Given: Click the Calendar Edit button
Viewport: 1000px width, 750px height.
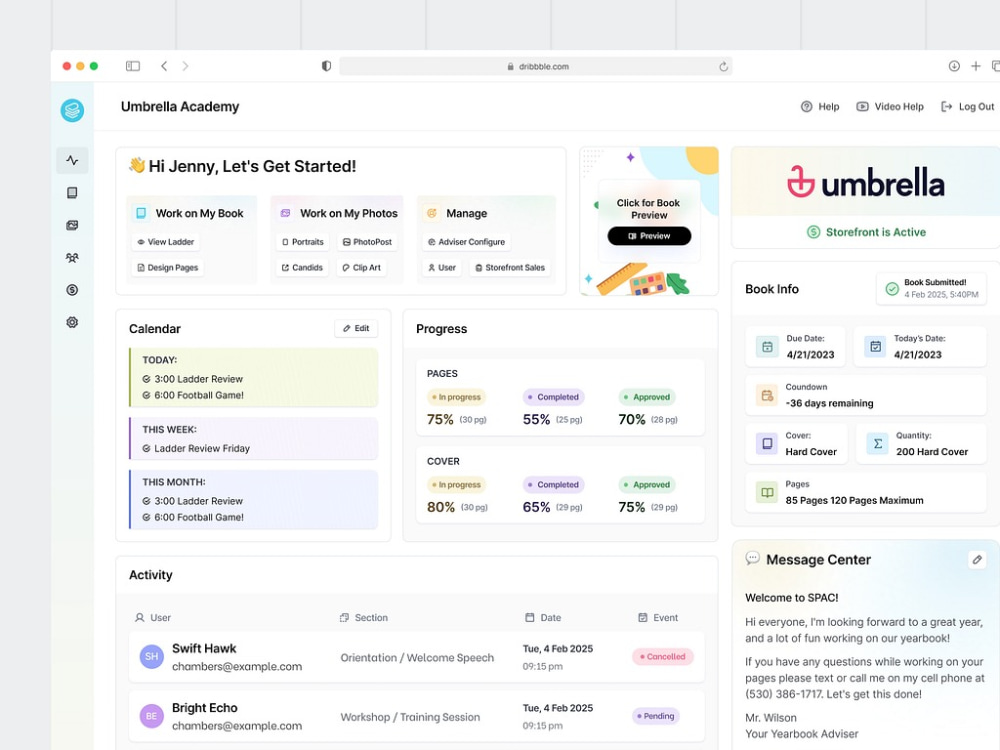Looking at the screenshot, I should pyautogui.click(x=356, y=328).
